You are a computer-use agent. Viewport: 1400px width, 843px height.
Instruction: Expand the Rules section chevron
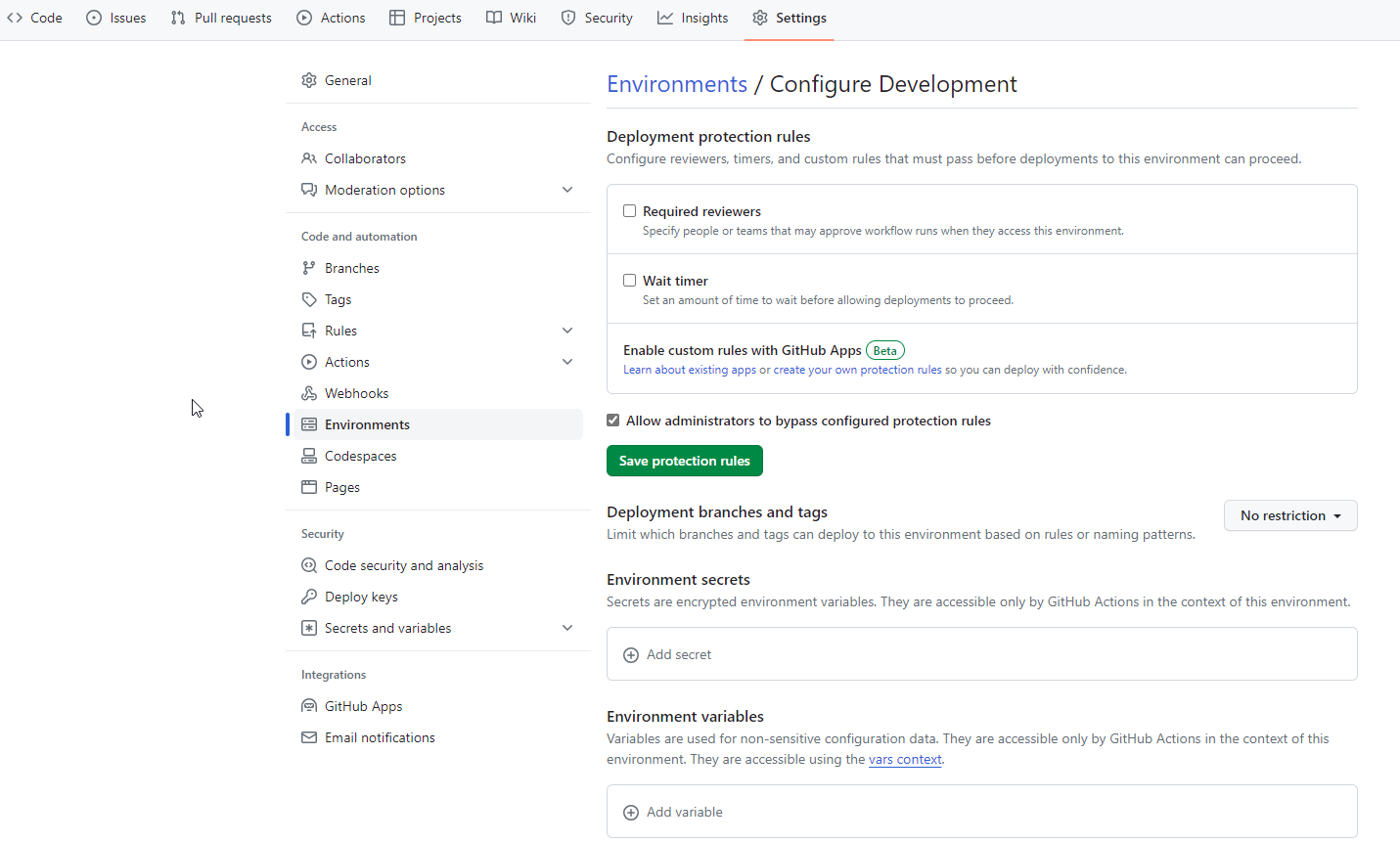(567, 331)
